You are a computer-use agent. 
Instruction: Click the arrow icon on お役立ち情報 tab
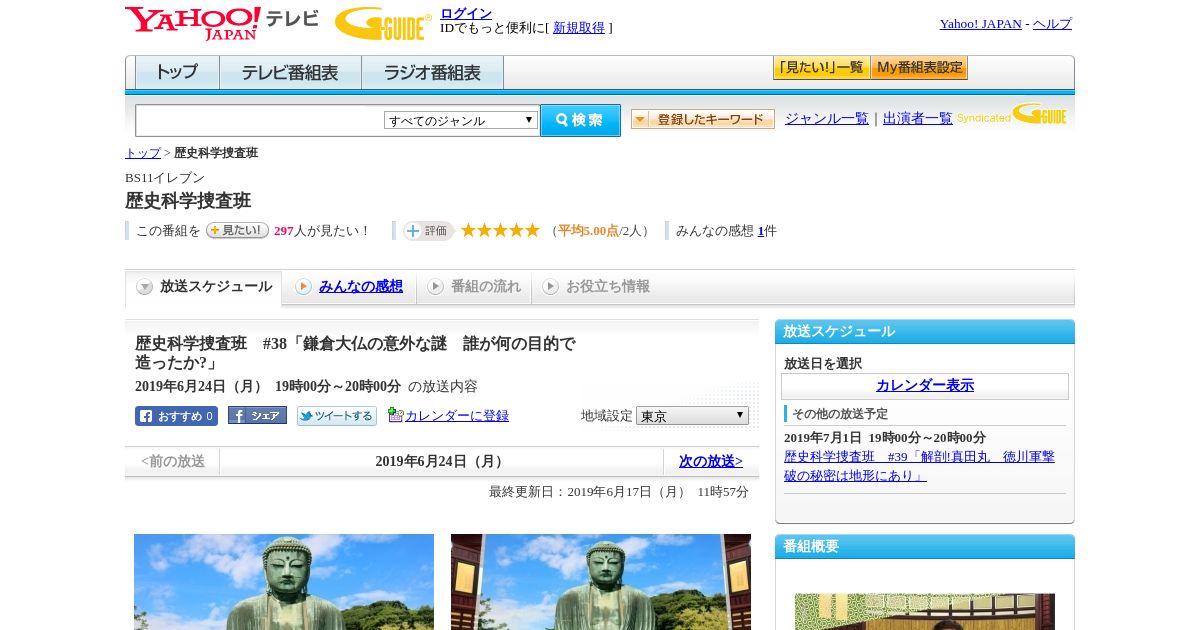pyautogui.click(x=550, y=287)
